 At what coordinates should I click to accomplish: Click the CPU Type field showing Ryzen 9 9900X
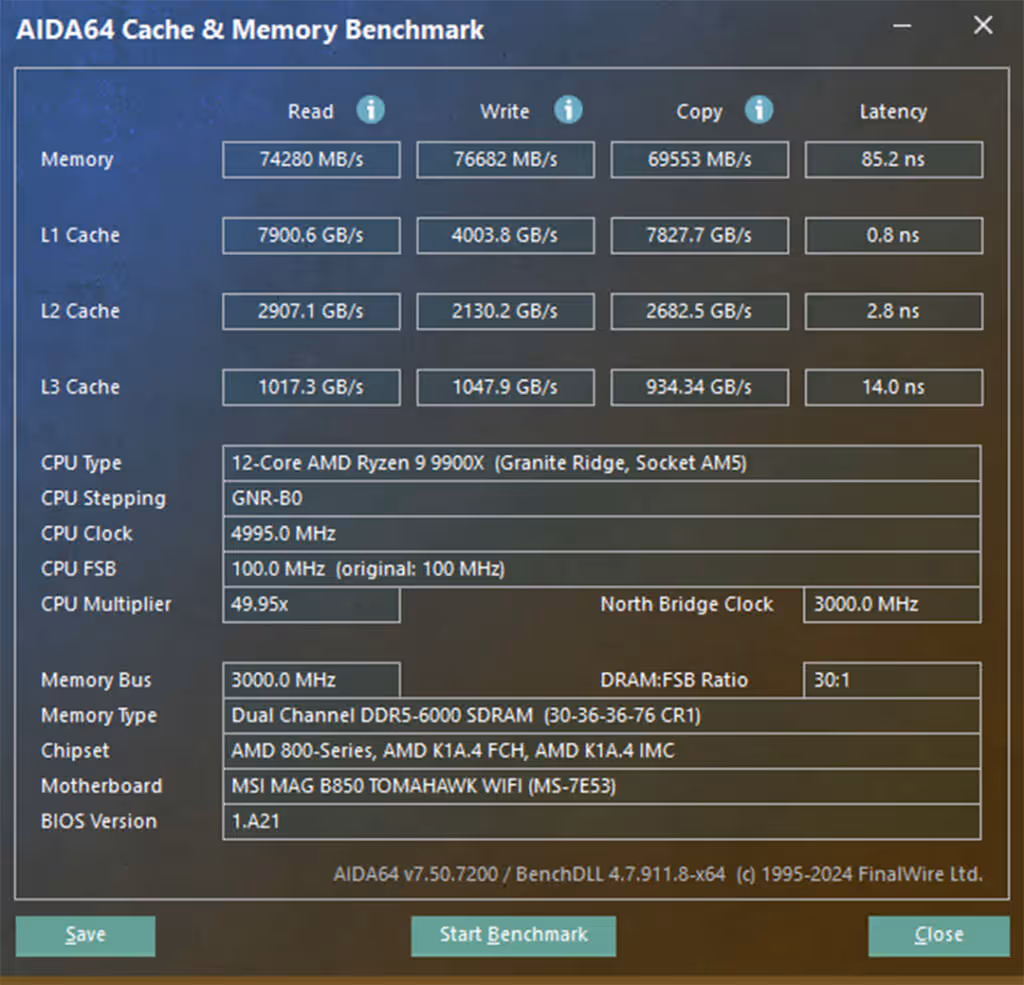[x=602, y=463]
